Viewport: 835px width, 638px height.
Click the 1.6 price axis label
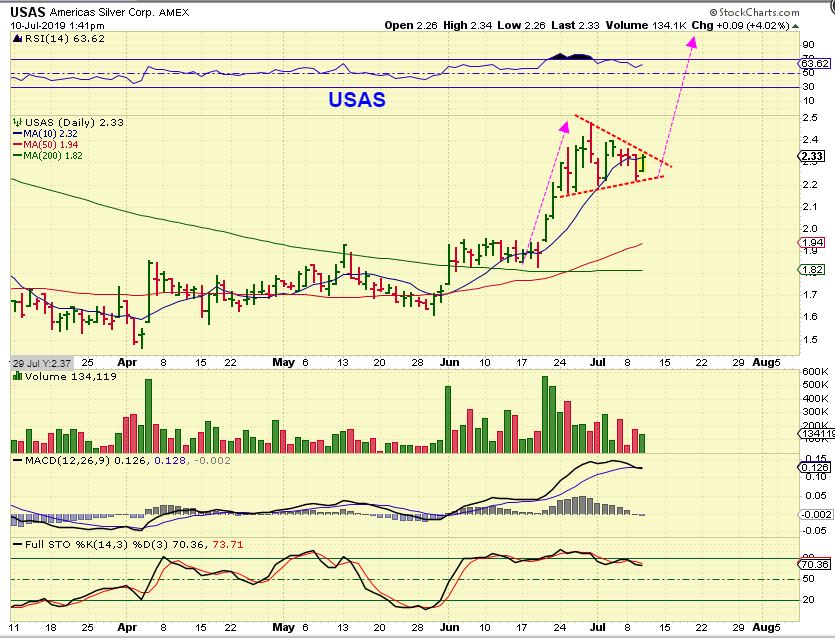tap(811, 317)
